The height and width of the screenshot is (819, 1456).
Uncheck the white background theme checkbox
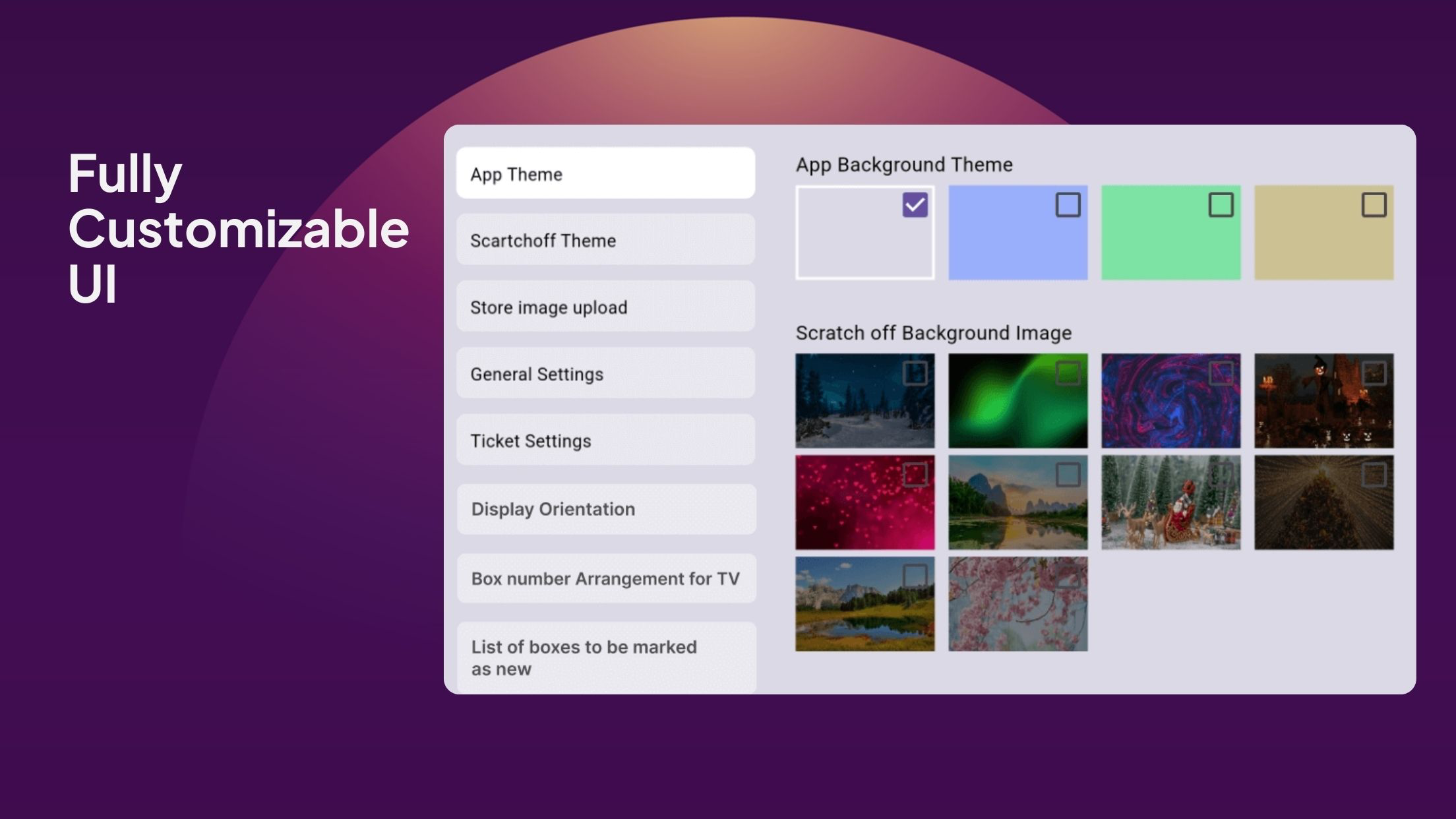pyautogui.click(x=915, y=204)
